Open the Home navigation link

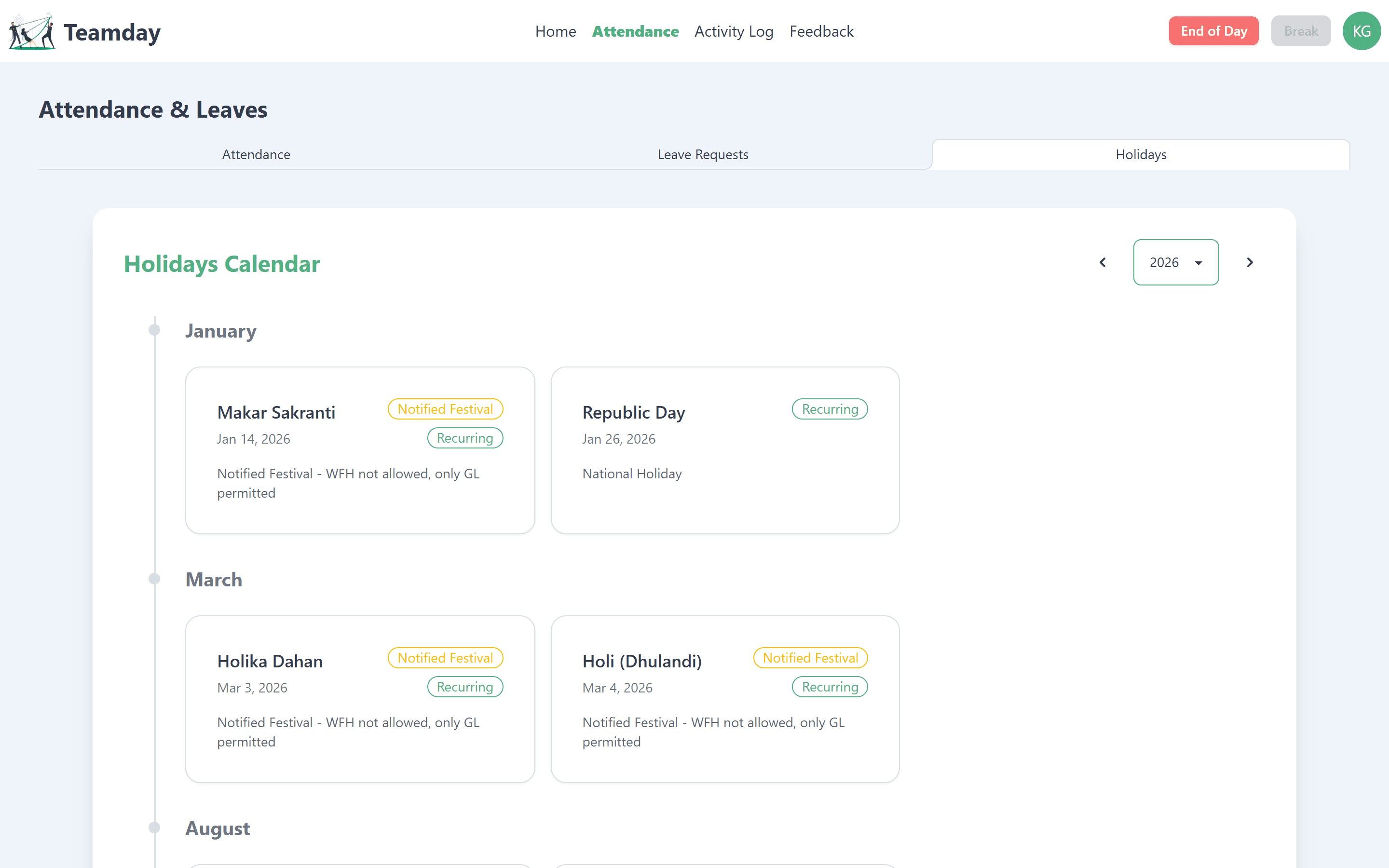[555, 31]
